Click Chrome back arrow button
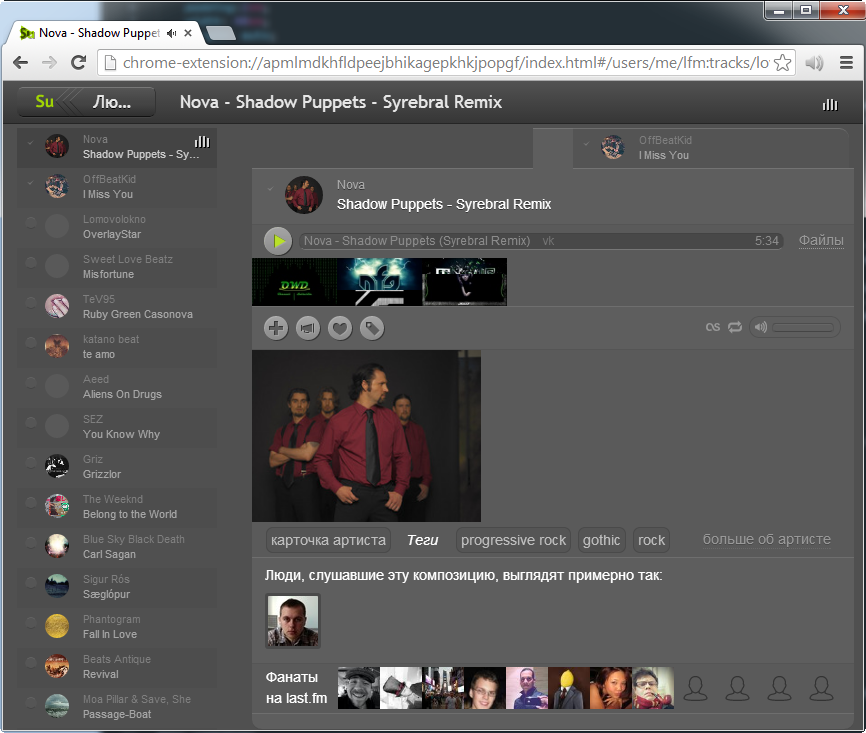 [x=20, y=62]
